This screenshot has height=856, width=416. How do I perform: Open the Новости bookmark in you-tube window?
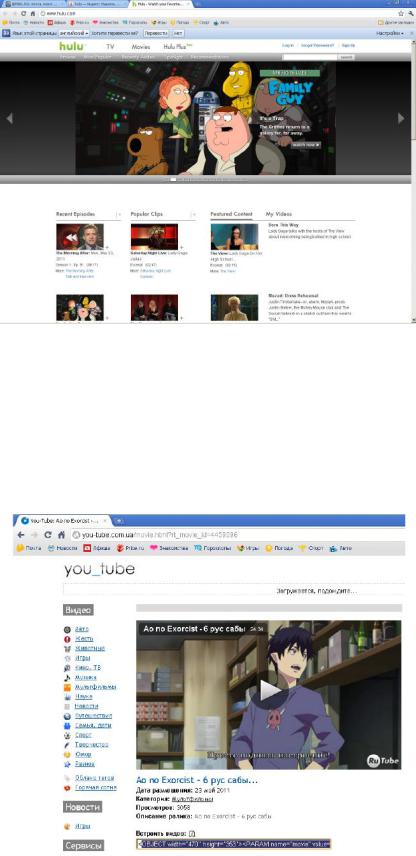coord(62,548)
